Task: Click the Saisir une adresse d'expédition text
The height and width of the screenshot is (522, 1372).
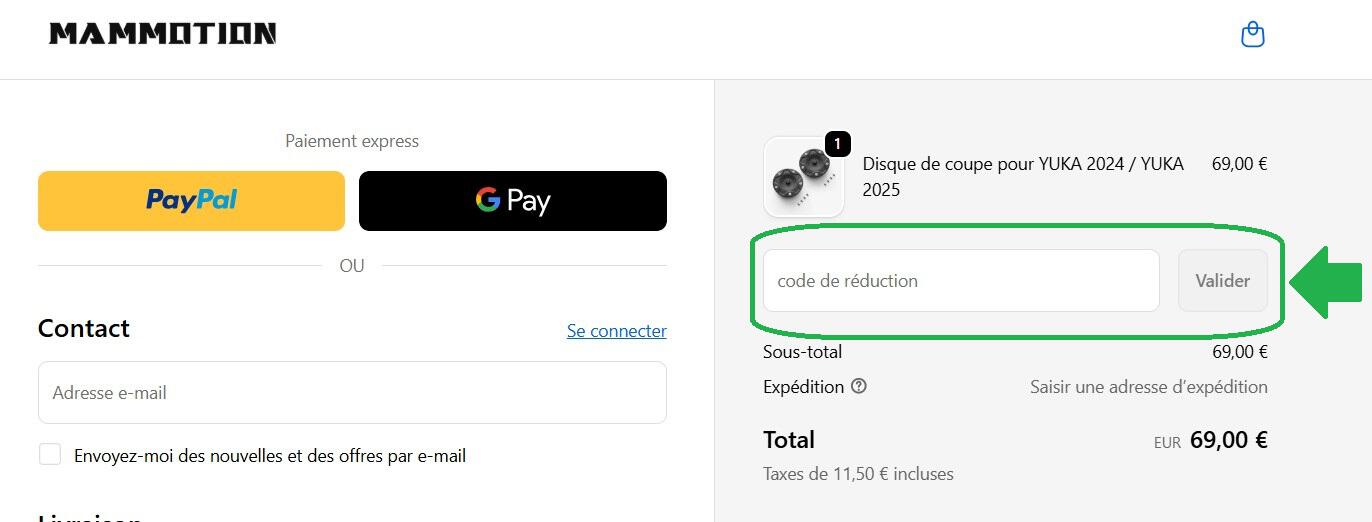Action: point(1148,387)
